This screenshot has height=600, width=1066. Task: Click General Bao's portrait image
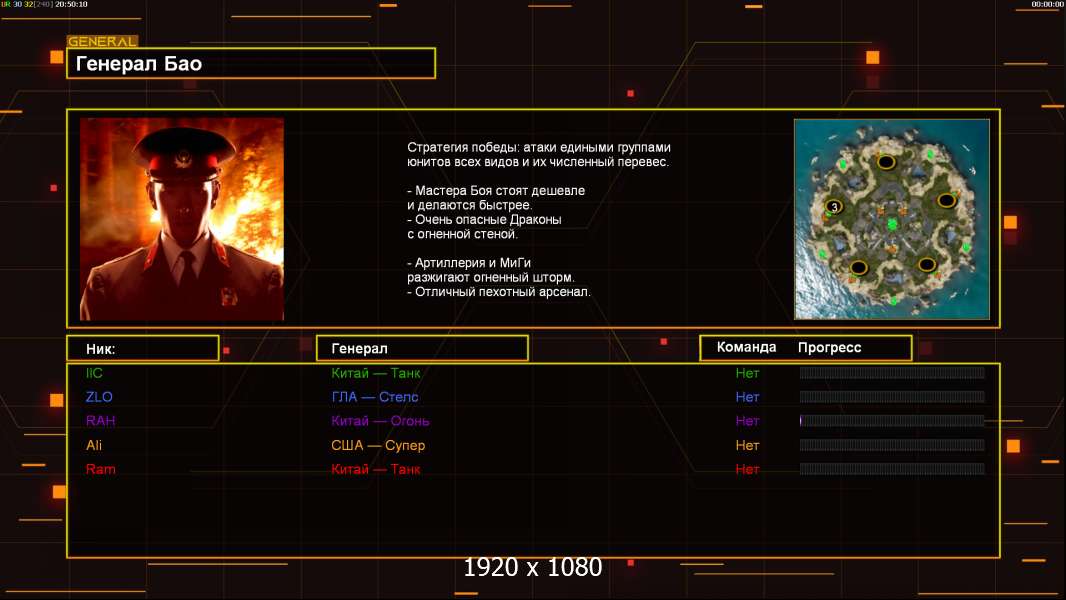(x=182, y=219)
